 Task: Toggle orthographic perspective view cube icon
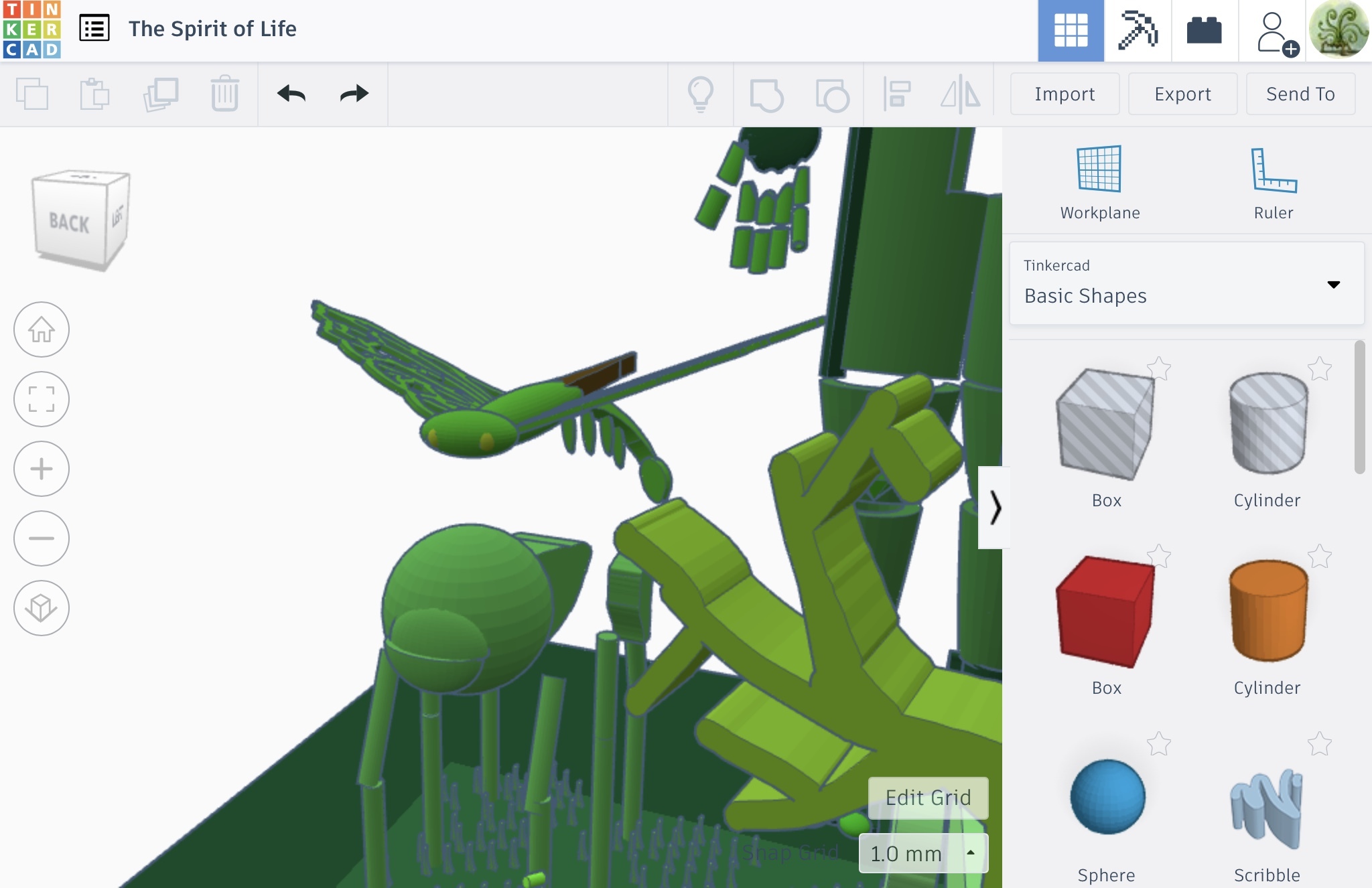click(42, 608)
